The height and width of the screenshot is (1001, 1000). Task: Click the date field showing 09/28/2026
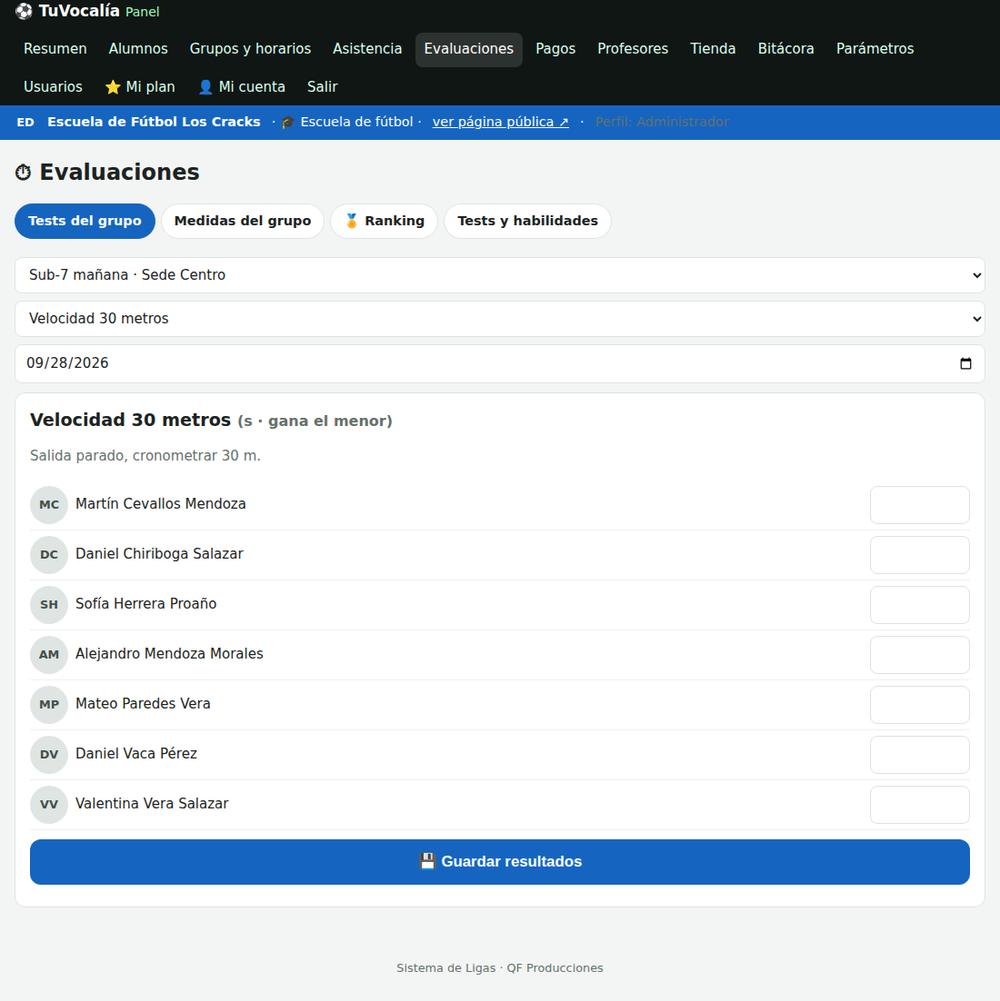tap(500, 364)
